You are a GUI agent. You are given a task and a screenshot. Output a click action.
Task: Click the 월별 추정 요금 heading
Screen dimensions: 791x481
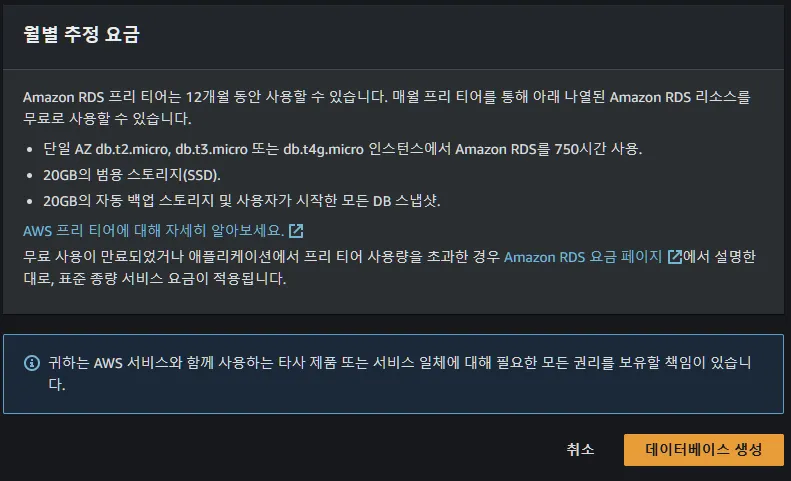[x=81, y=35]
